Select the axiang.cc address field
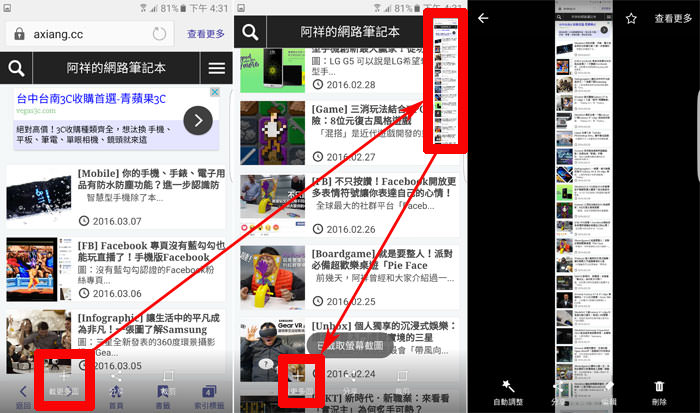This screenshot has height=413, width=700. 89,34
